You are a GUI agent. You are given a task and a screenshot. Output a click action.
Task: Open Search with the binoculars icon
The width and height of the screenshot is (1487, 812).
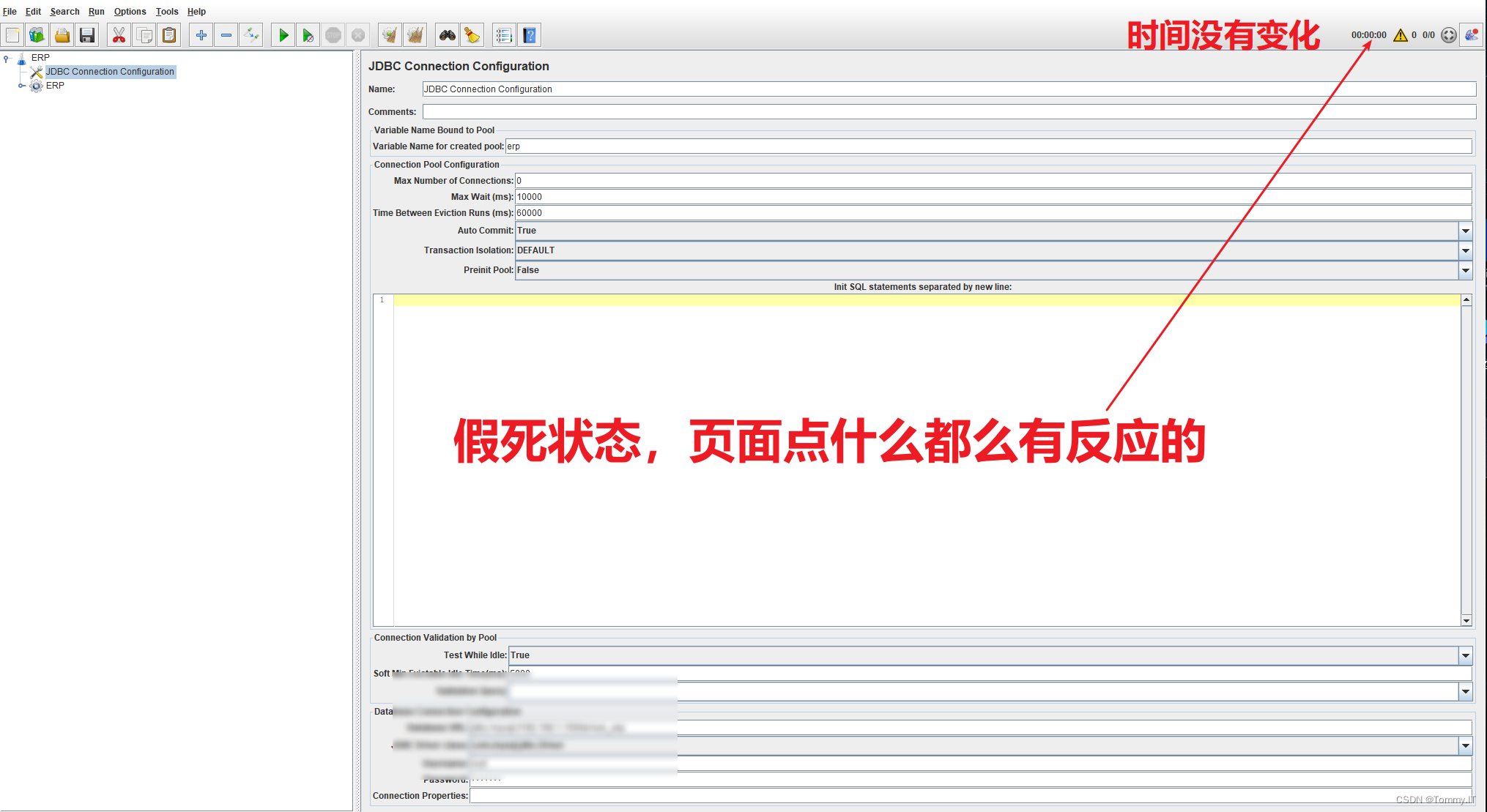(447, 34)
